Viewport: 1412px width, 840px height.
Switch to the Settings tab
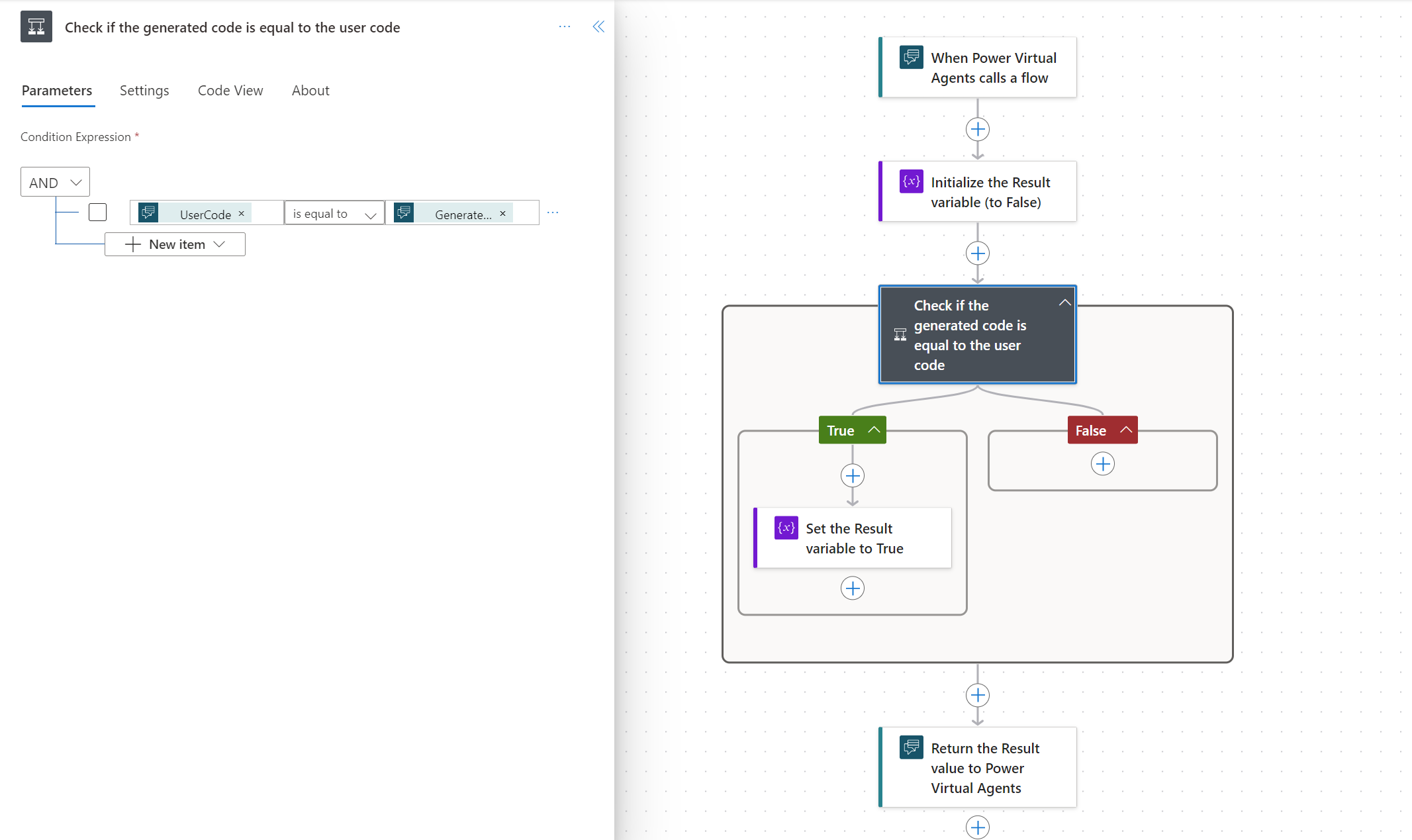[x=144, y=91]
